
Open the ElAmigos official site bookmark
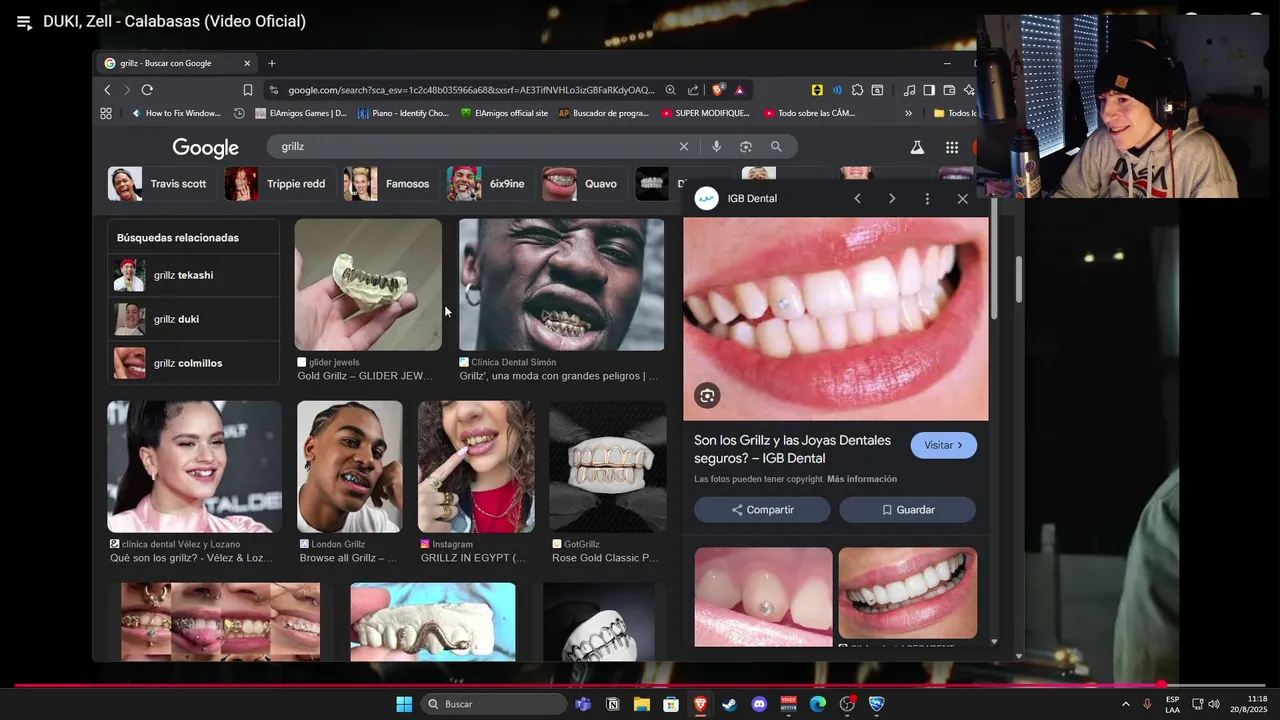pos(504,113)
